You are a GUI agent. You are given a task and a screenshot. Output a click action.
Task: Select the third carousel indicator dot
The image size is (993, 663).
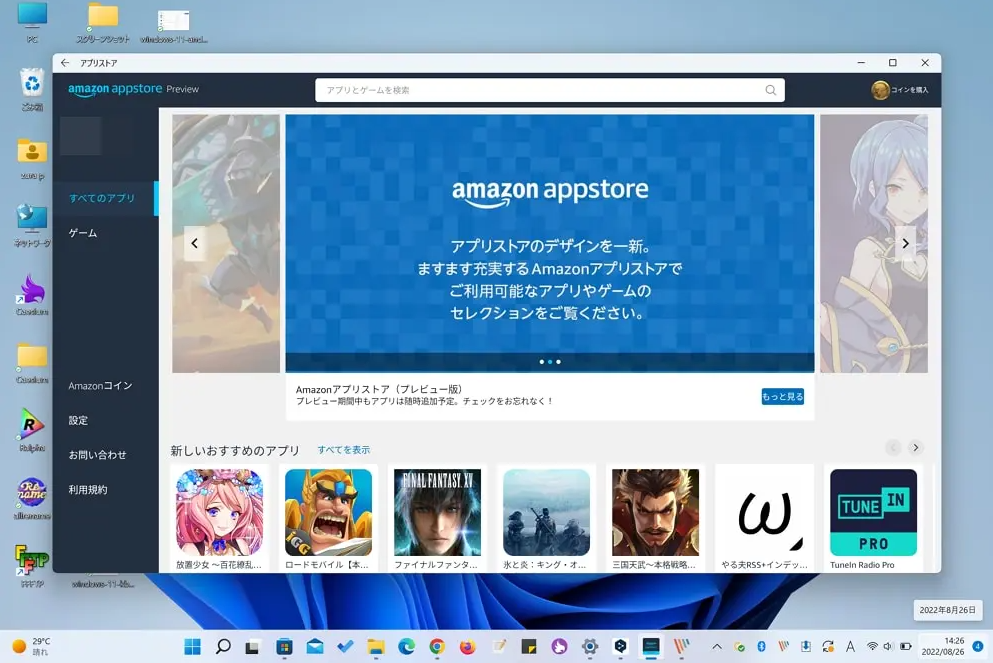pyautogui.click(x=558, y=362)
